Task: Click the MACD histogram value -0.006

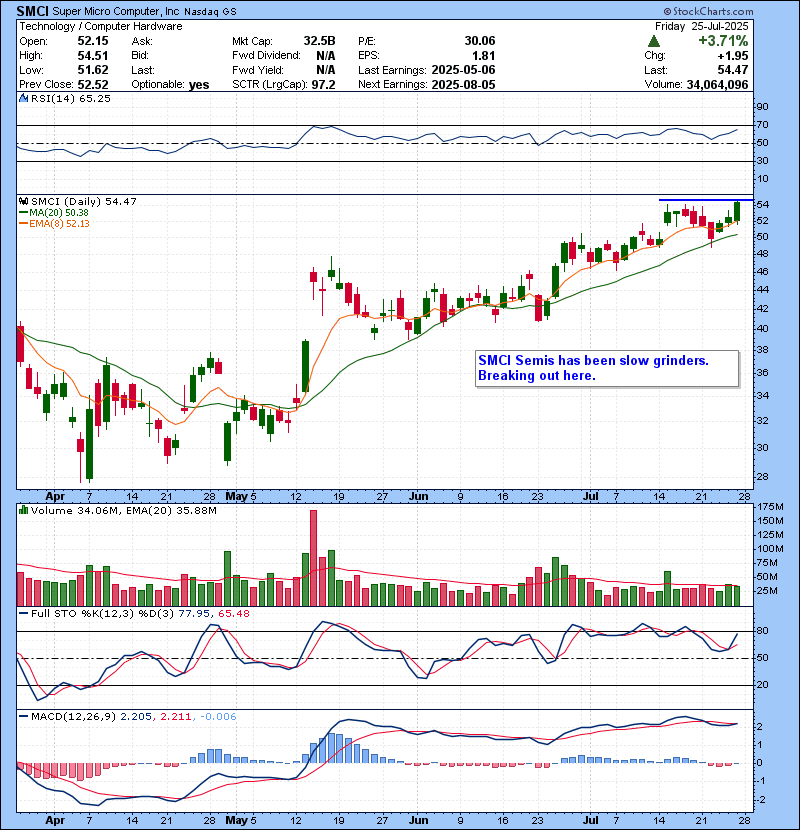Action: coord(219,717)
